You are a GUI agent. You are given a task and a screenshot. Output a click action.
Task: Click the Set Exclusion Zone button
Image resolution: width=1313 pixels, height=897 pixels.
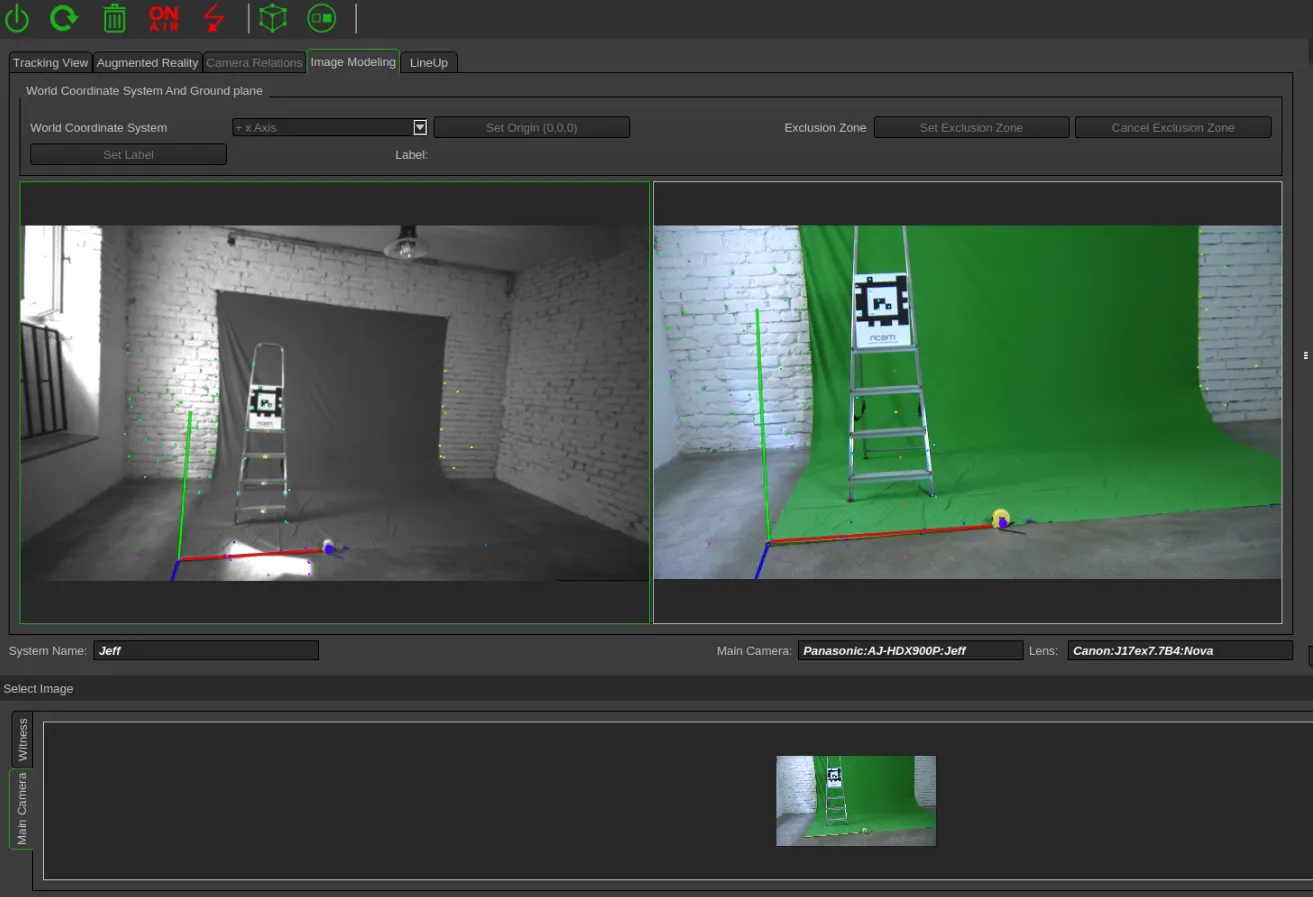971,128
